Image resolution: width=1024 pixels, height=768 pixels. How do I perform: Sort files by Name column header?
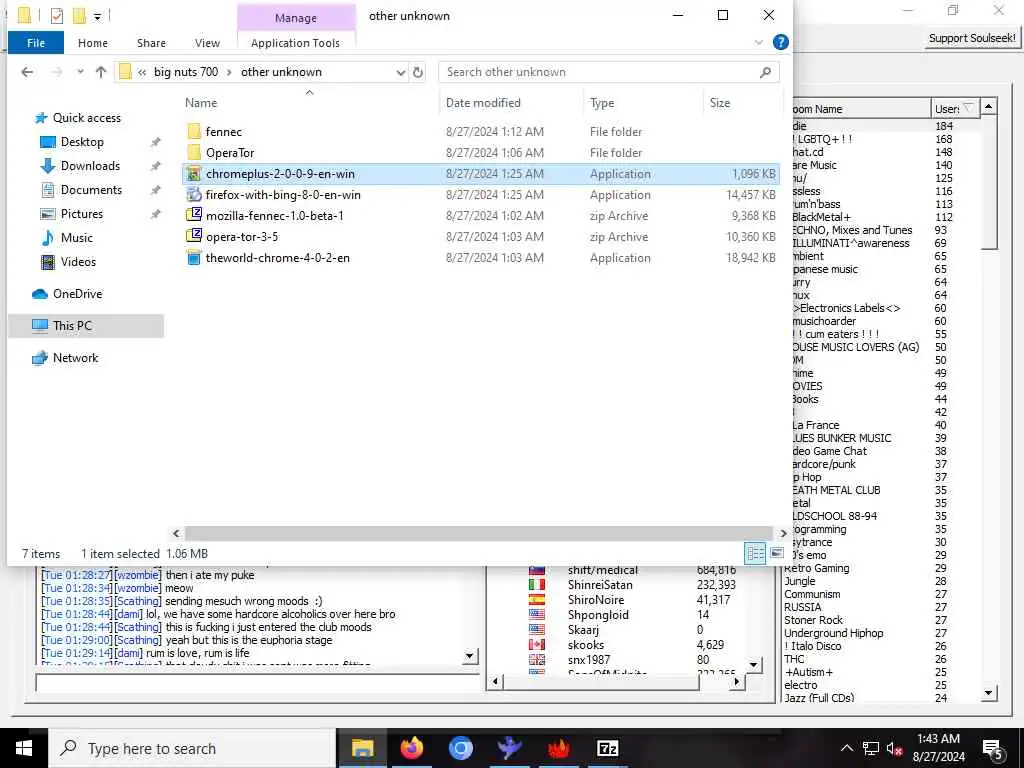click(201, 103)
